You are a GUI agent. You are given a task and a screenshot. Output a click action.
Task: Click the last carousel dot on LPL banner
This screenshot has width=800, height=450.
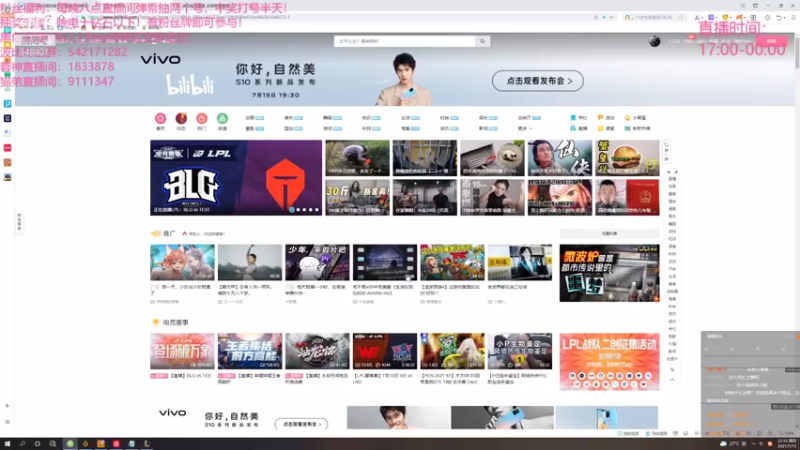click(316, 210)
